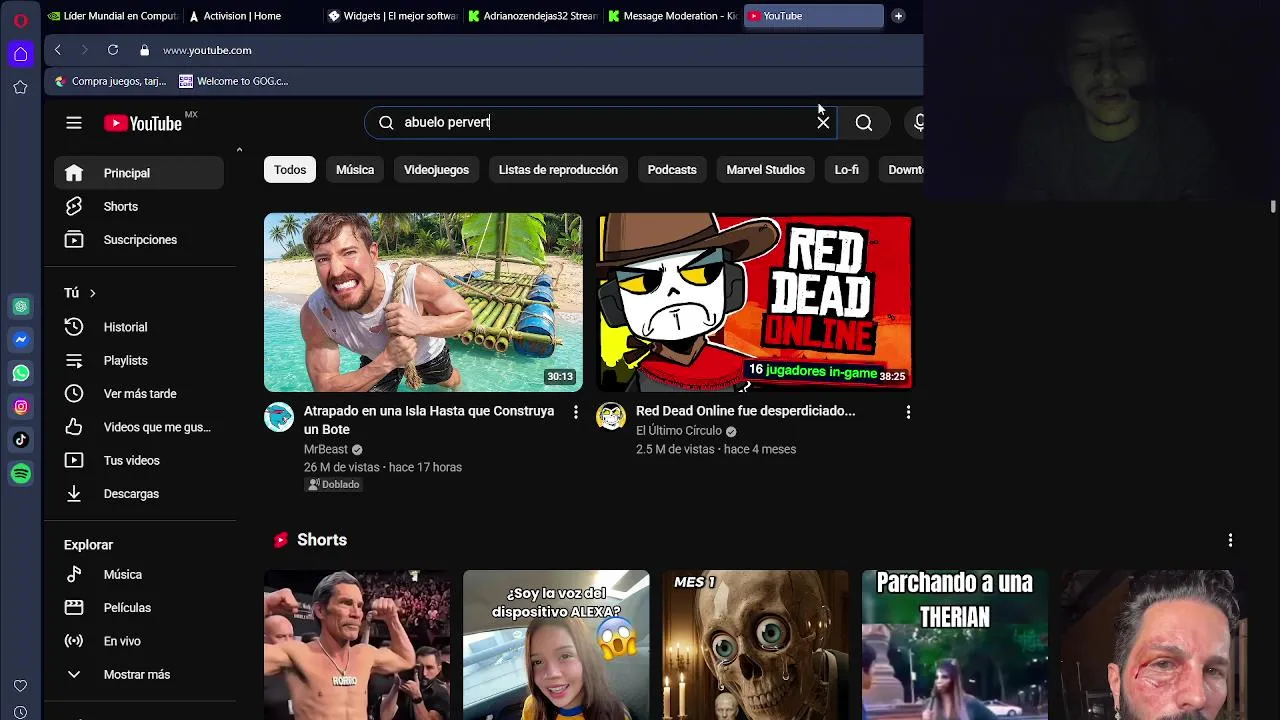1280x720 pixels.
Task: Select the Marvel Studios chip
Action: coord(765,170)
